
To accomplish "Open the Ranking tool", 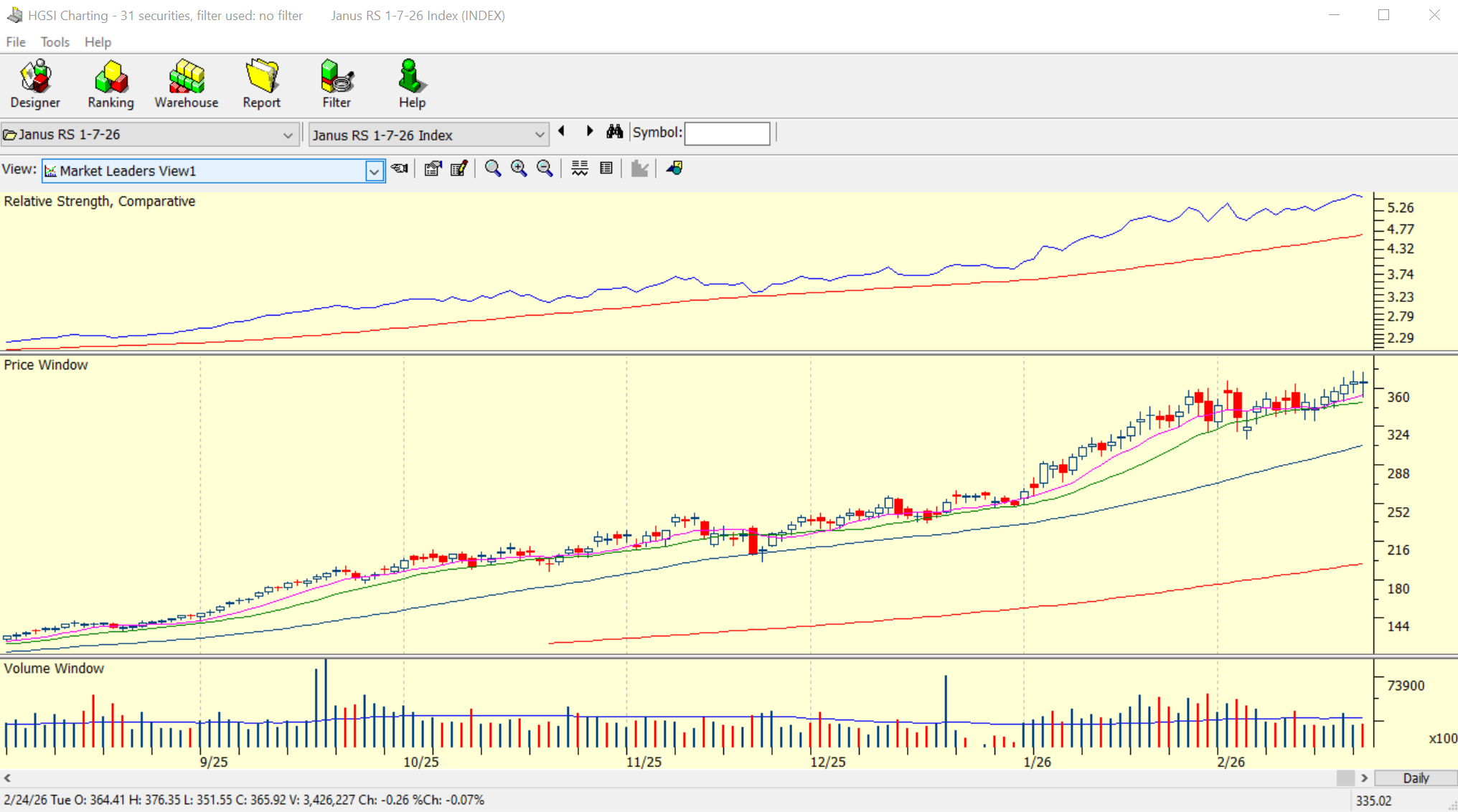I will coord(110,85).
